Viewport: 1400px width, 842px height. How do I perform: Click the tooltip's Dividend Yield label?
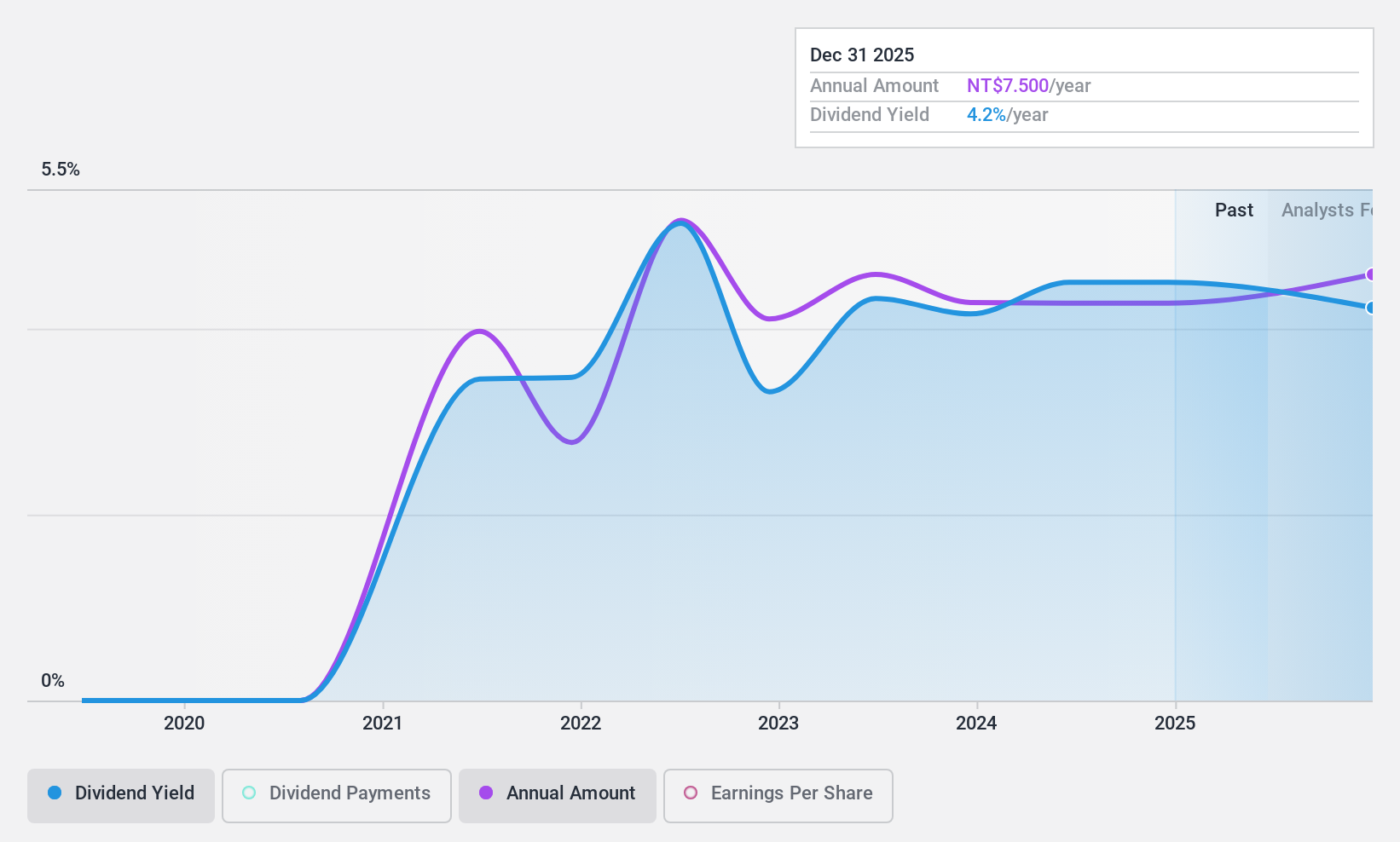pos(870,115)
